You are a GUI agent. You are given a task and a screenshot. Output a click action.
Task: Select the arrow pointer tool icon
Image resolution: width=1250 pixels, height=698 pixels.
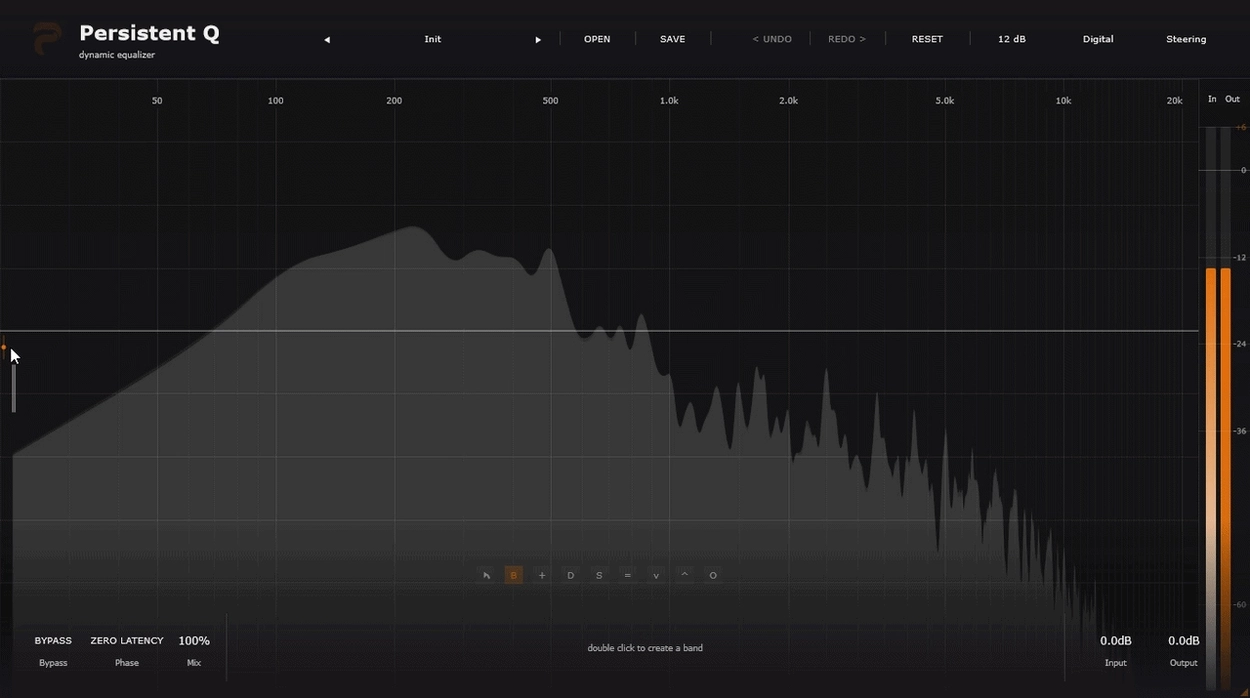tap(486, 575)
